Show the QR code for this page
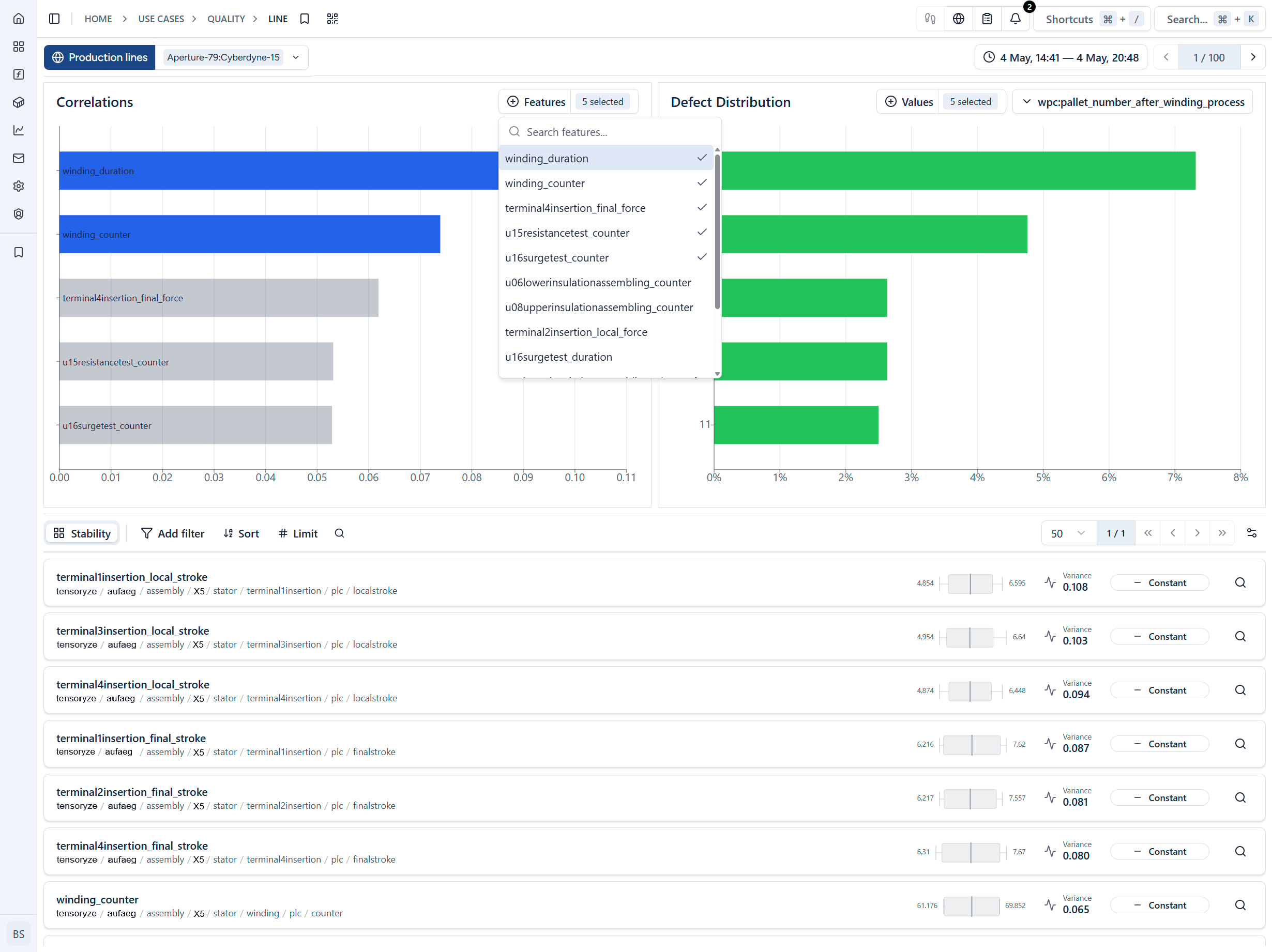Image resolution: width=1272 pixels, height=952 pixels. tap(332, 19)
